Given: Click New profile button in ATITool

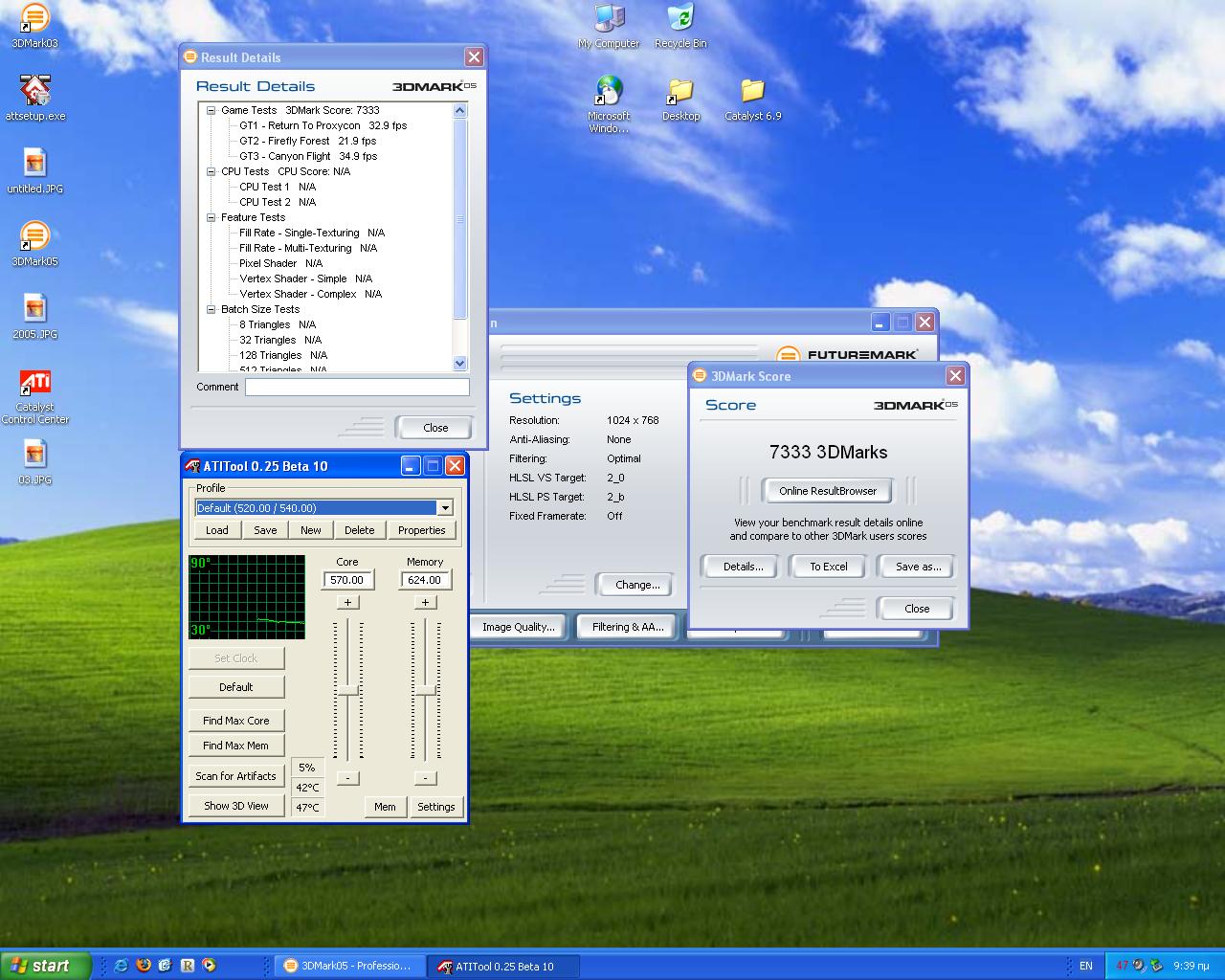Looking at the screenshot, I should pyautogui.click(x=311, y=530).
